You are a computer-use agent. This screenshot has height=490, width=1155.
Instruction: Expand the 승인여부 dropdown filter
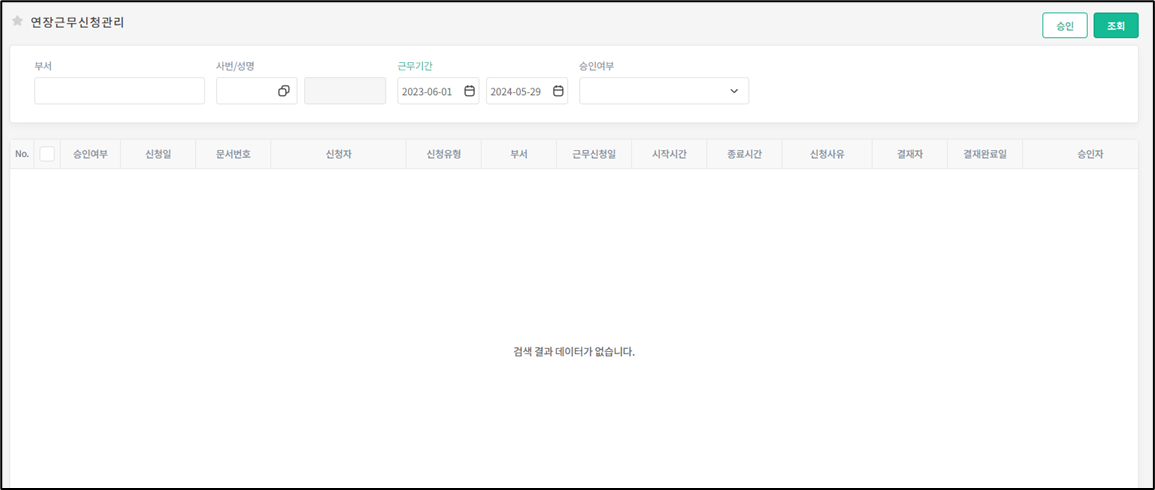[663, 91]
